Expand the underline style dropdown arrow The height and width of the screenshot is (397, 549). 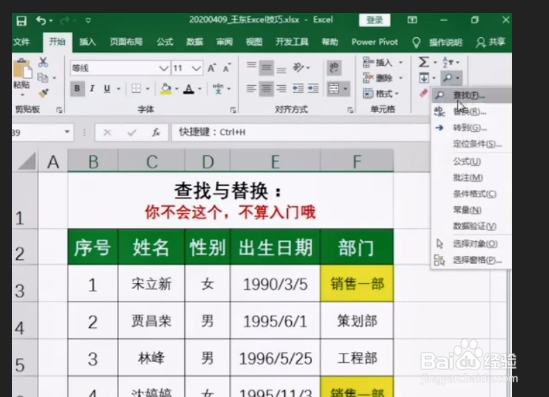pyautogui.click(x=119, y=89)
